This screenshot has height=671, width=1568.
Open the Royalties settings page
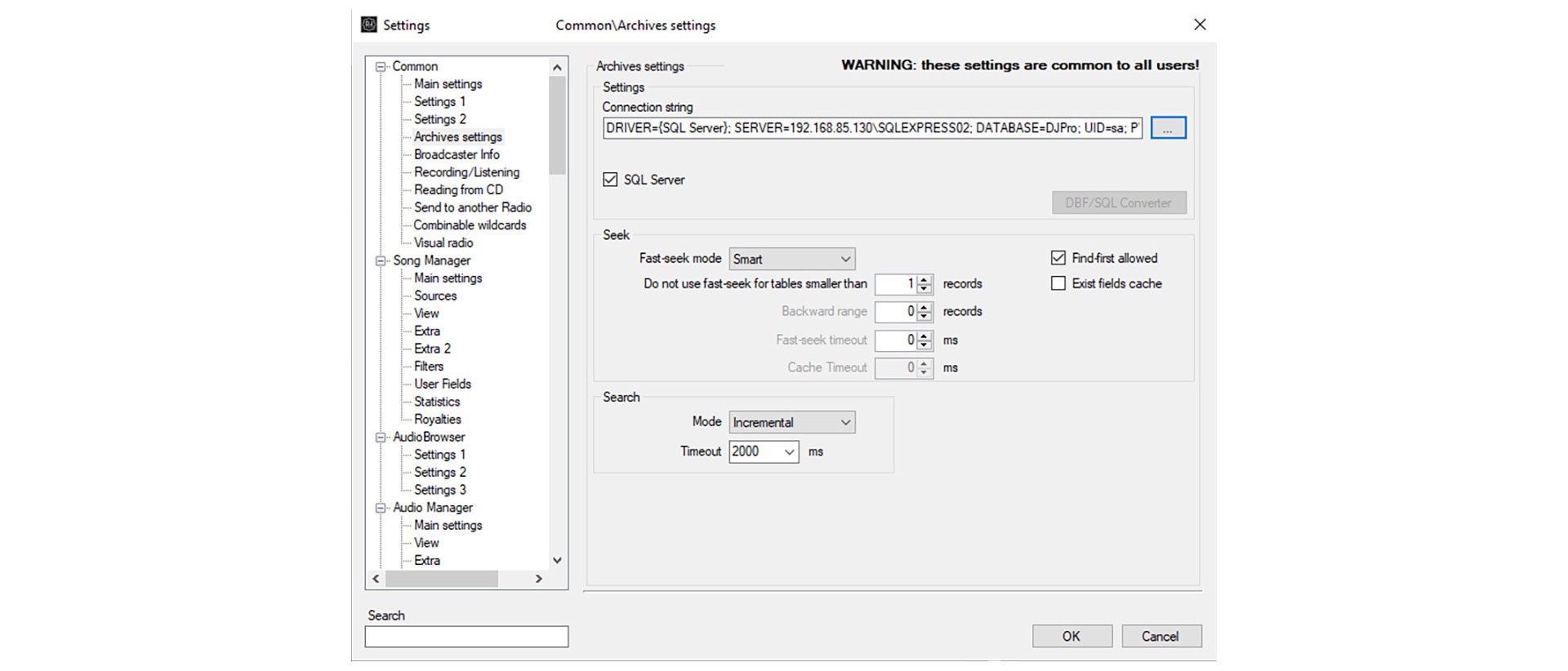437,419
